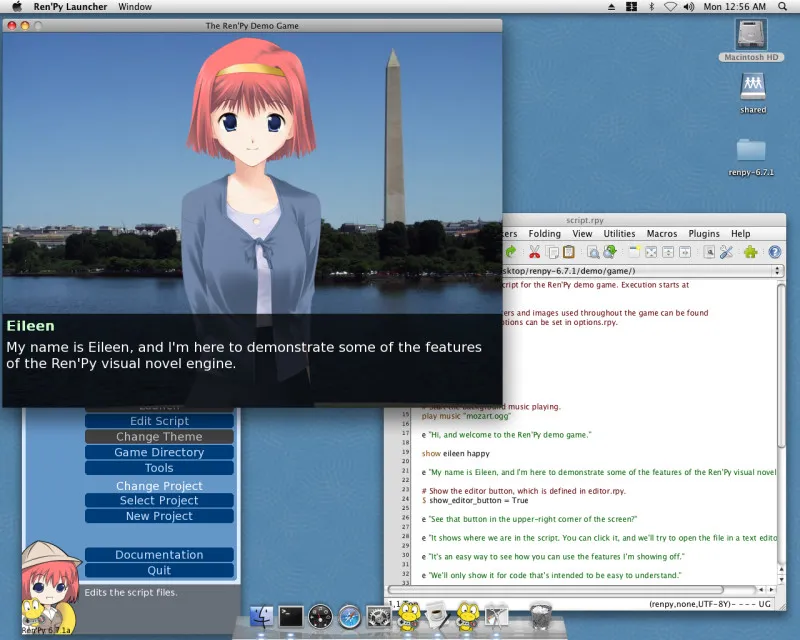Open the Folding menu in jEdit

pos(544,234)
